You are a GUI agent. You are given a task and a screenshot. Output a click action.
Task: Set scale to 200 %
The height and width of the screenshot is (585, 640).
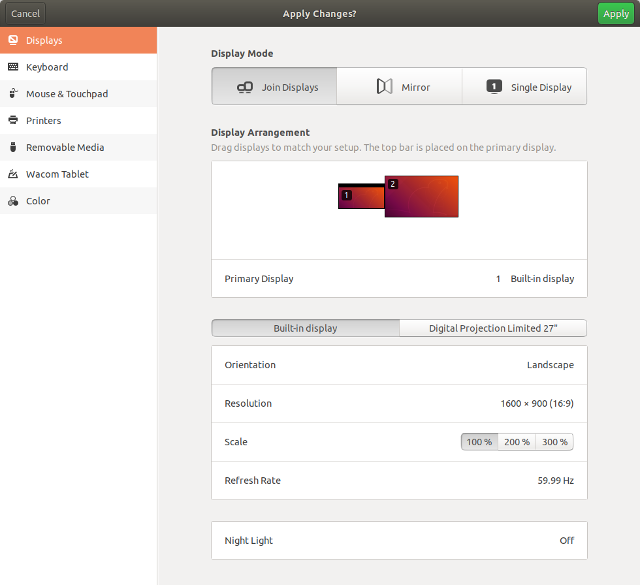tap(517, 442)
